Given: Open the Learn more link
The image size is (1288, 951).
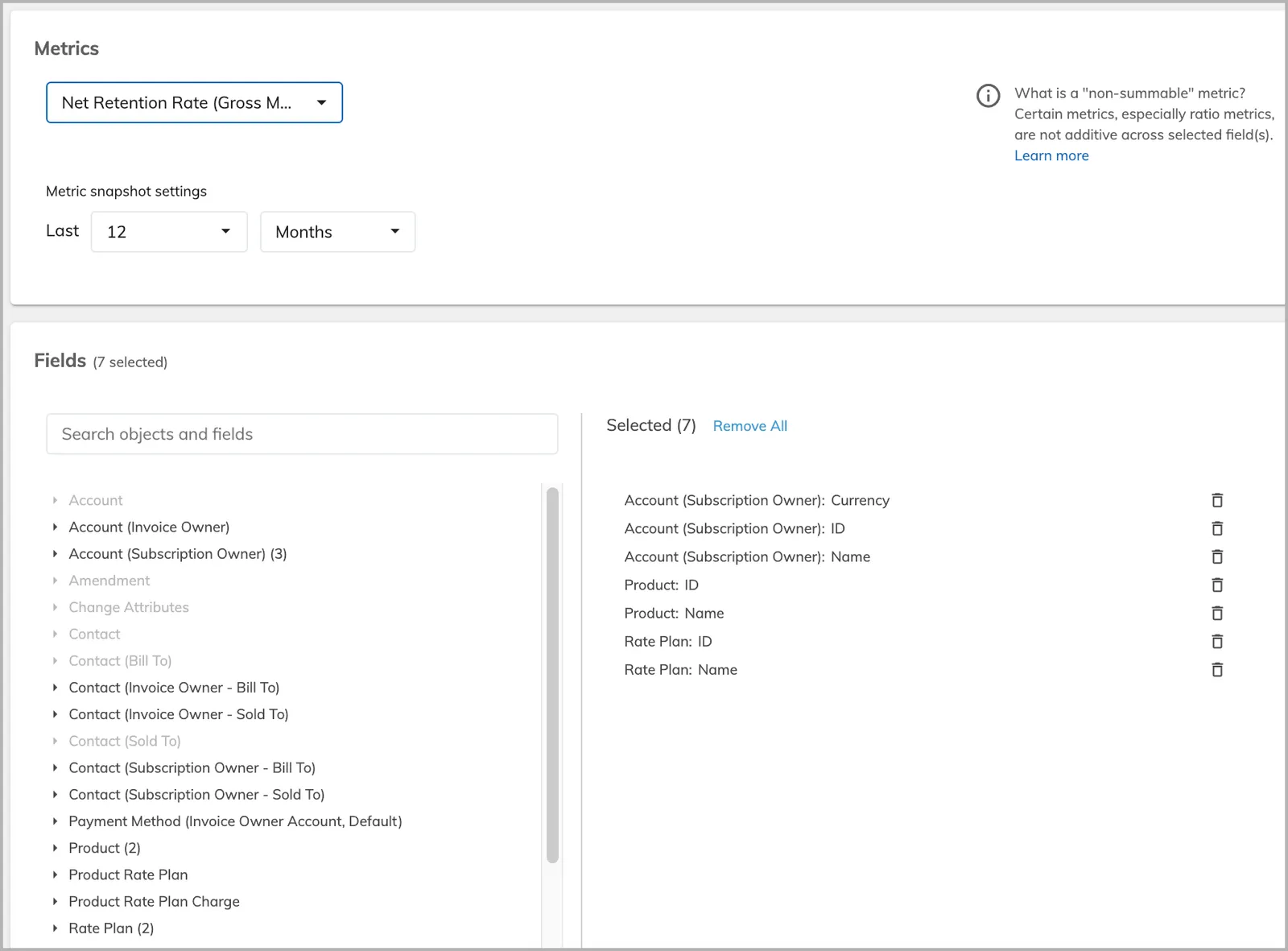Looking at the screenshot, I should click(1051, 155).
